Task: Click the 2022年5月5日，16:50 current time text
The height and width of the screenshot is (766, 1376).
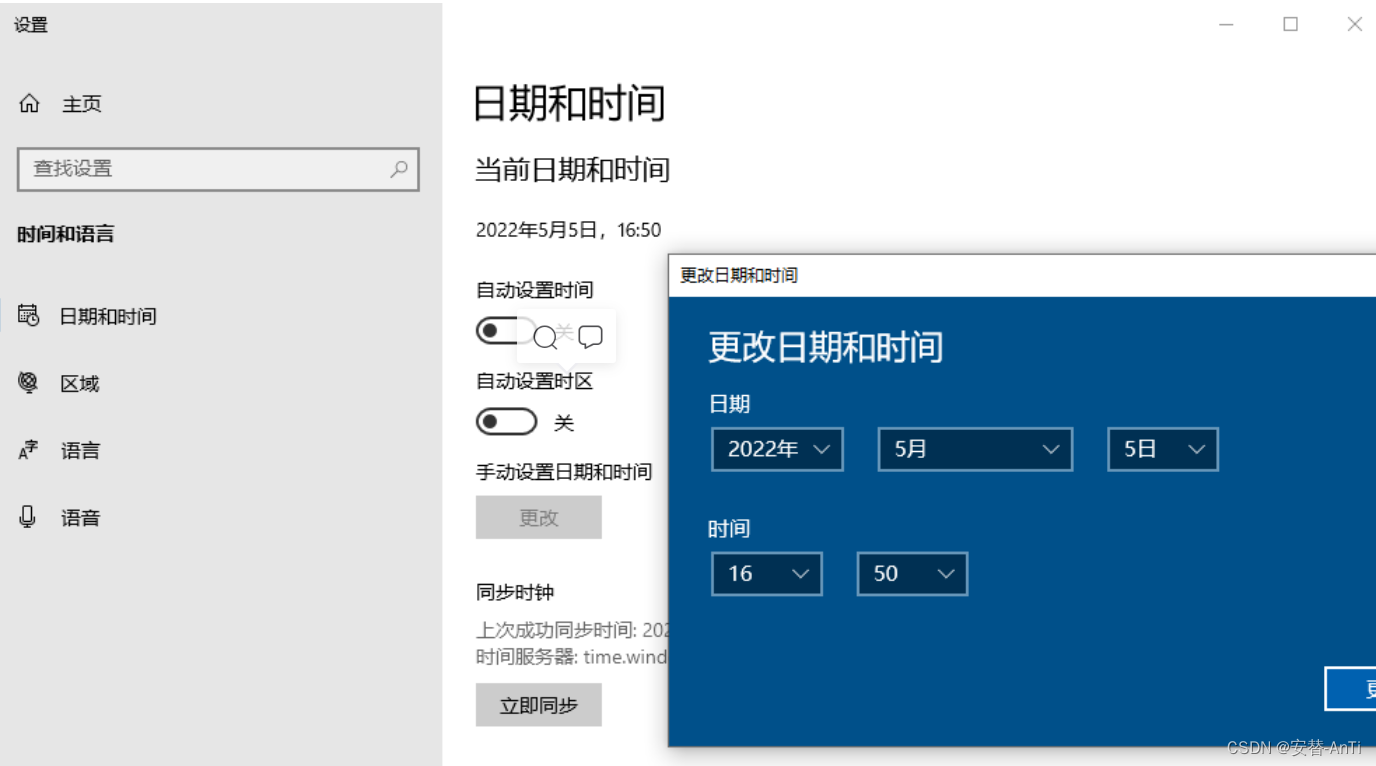Action: tap(568, 230)
